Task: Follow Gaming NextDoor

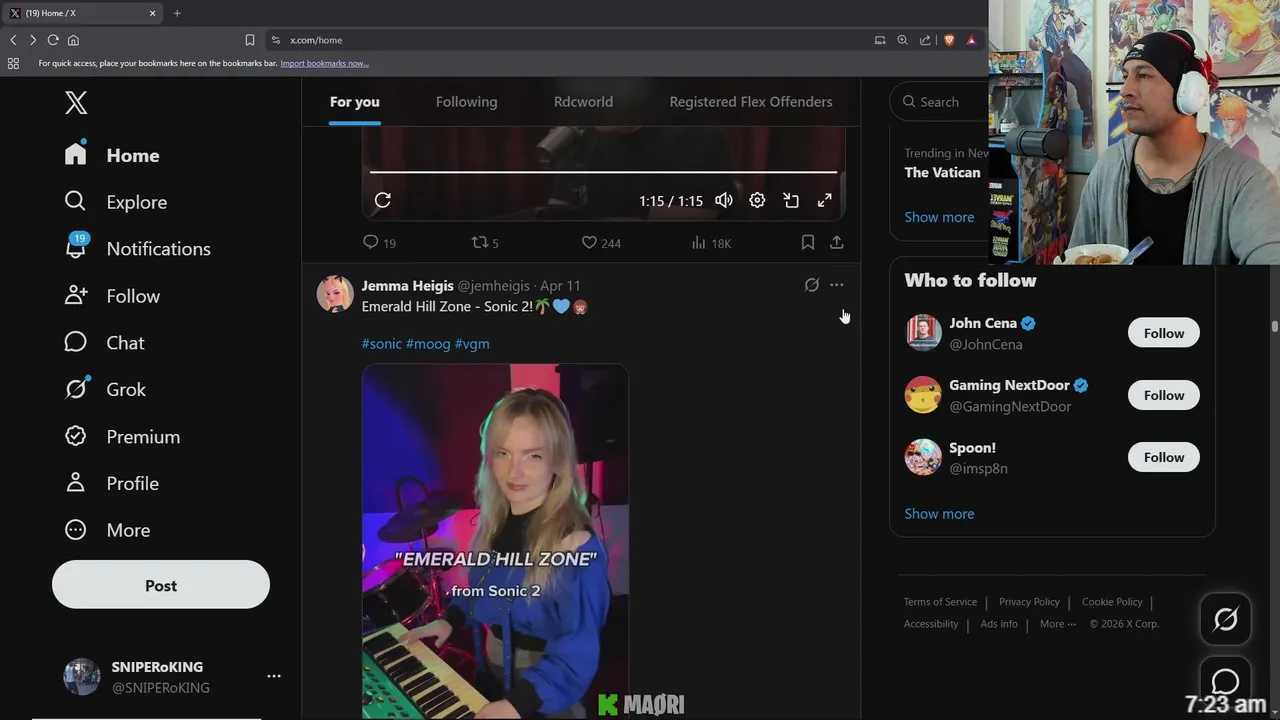Action: point(1164,395)
